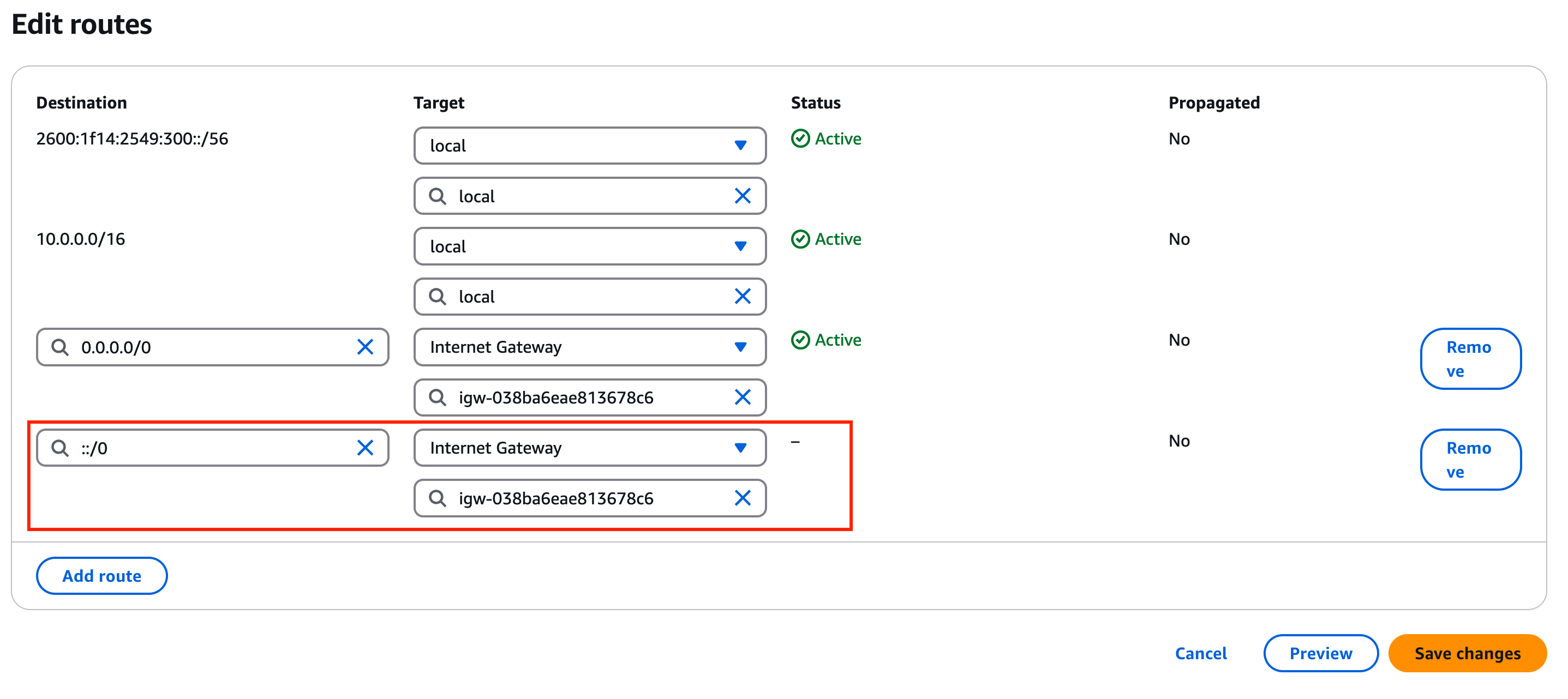The width and height of the screenshot is (1568, 699).
Task: Click the search icon in the 0.0.0.0/0 igw target field
Action: 437,397
